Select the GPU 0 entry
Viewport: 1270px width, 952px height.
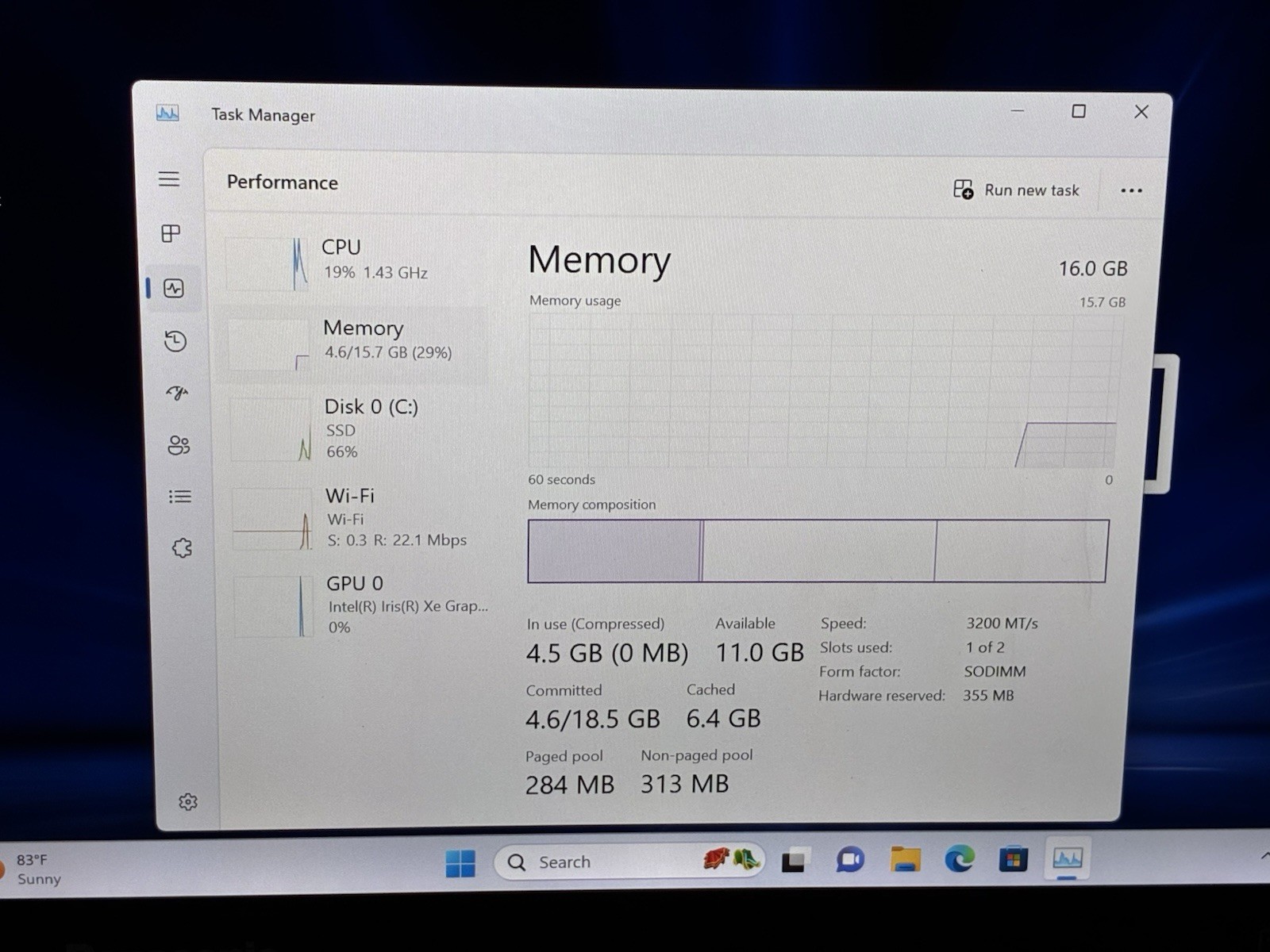(362, 605)
